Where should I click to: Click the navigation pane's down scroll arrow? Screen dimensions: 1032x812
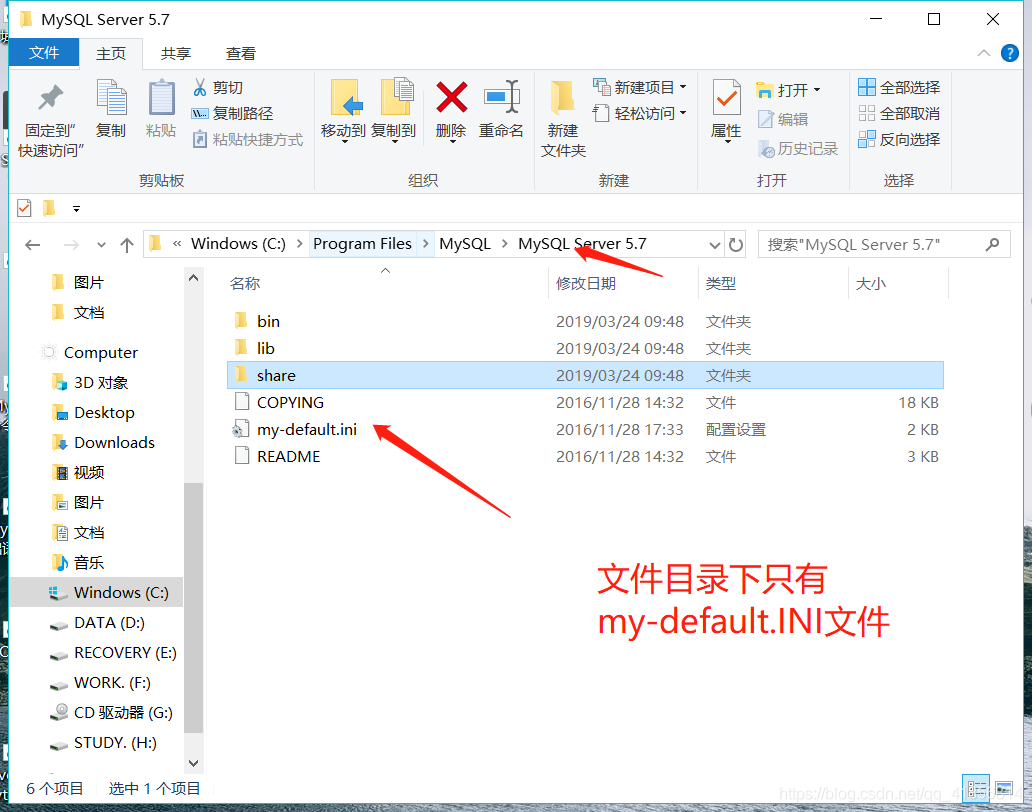click(x=194, y=763)
